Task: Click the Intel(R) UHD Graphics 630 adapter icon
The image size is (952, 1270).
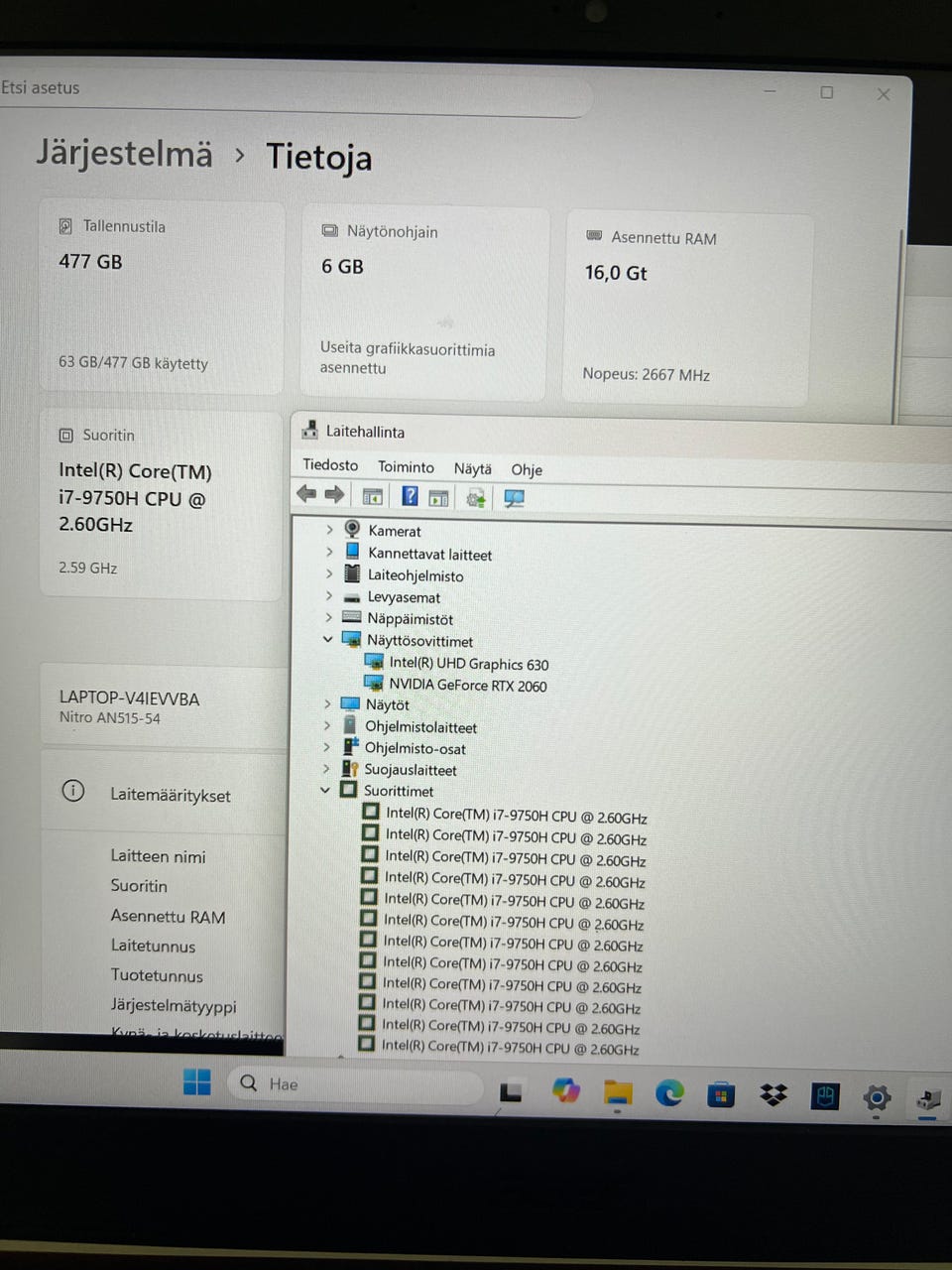Action: [374, 662]
